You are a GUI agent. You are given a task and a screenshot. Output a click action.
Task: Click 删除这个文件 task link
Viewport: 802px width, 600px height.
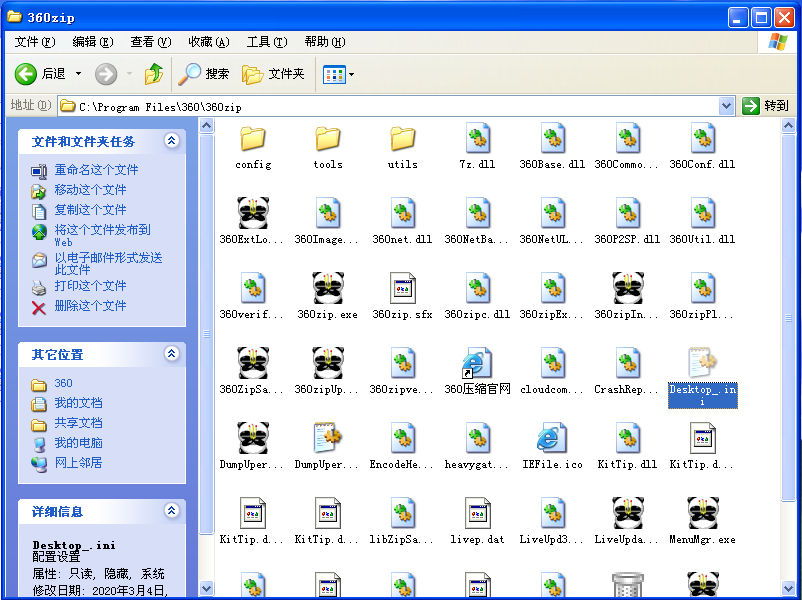click(x=90, y=306)
